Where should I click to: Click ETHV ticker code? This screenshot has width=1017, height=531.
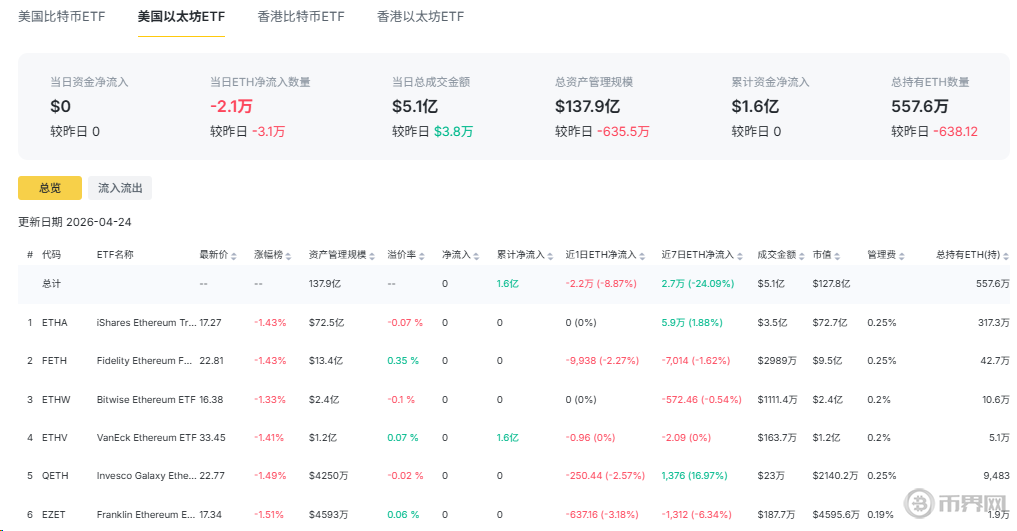click(54, 438)
